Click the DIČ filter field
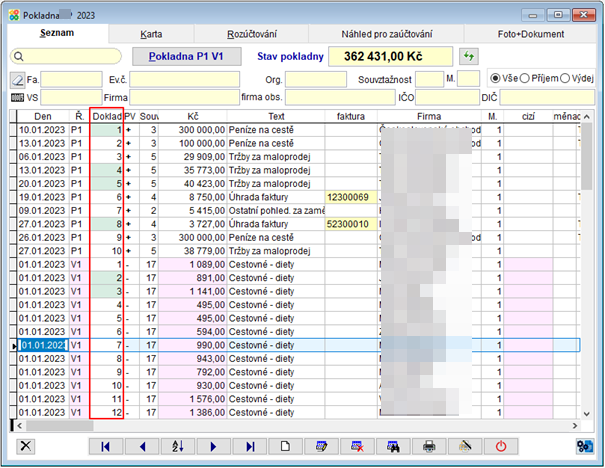Viewport: 605px width, 468px height. tap(547, 98)
